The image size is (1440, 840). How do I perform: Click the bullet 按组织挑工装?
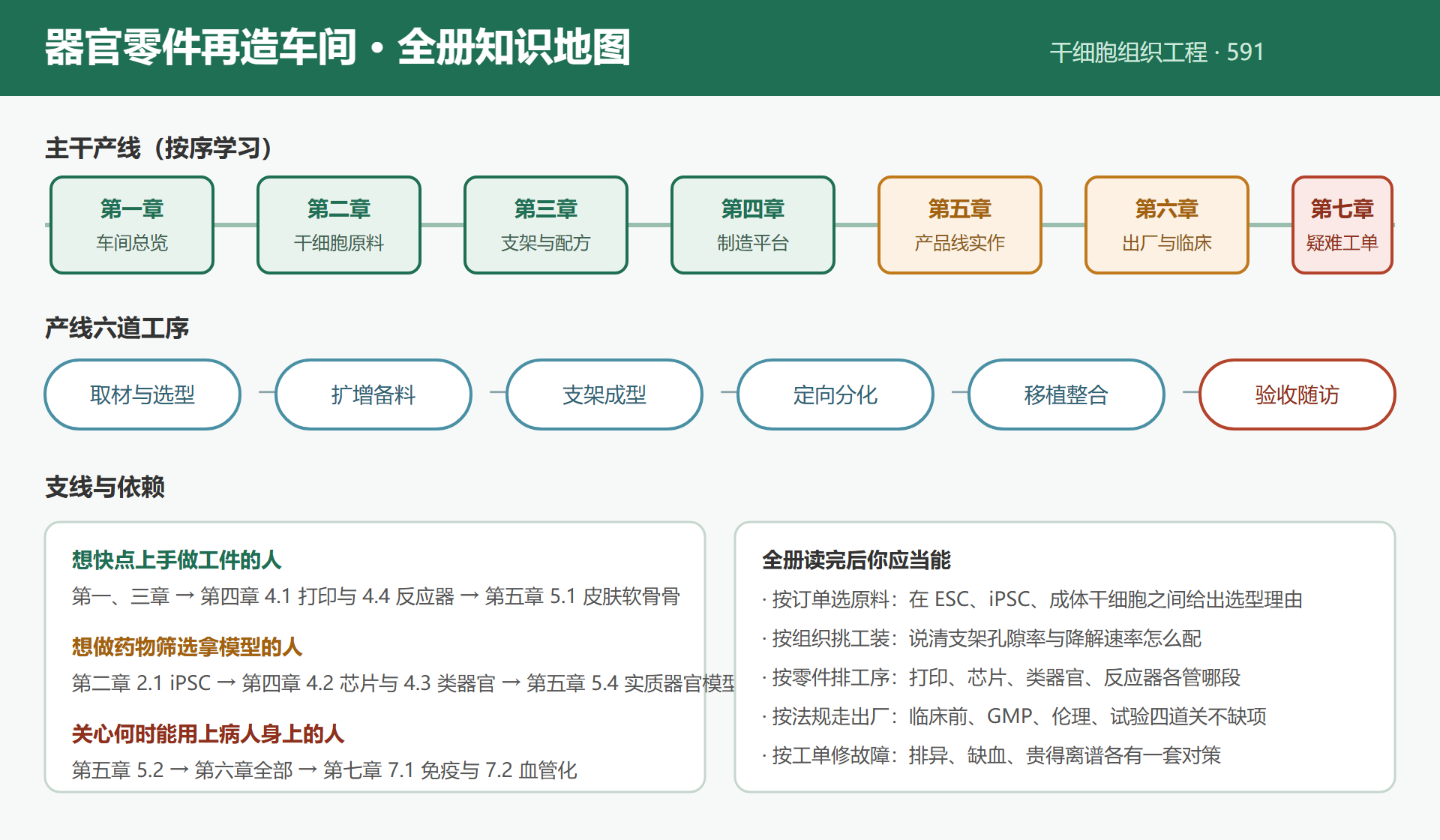982,638
